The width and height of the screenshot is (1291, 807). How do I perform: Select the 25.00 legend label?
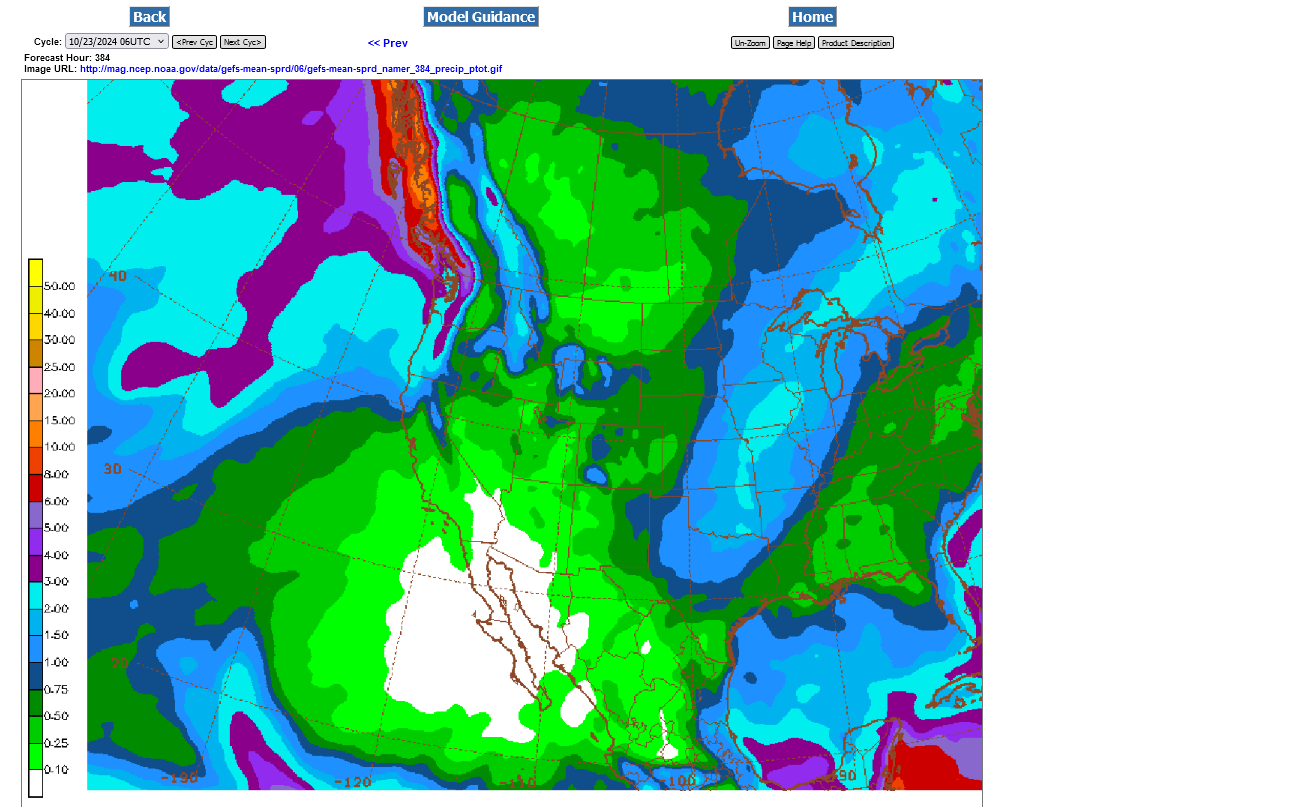pos(60,367)
